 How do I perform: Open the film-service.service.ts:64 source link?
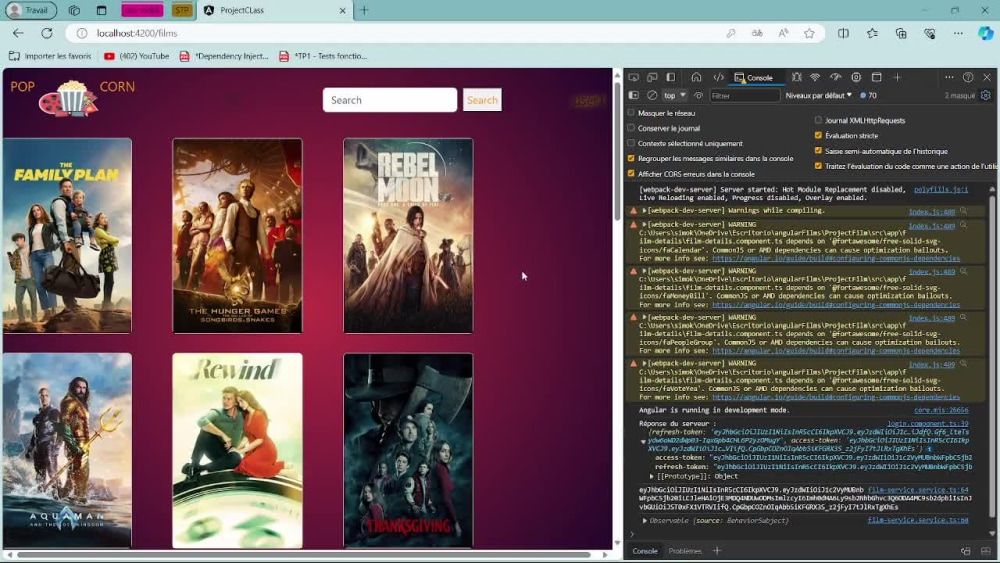[x=918, y=490]
